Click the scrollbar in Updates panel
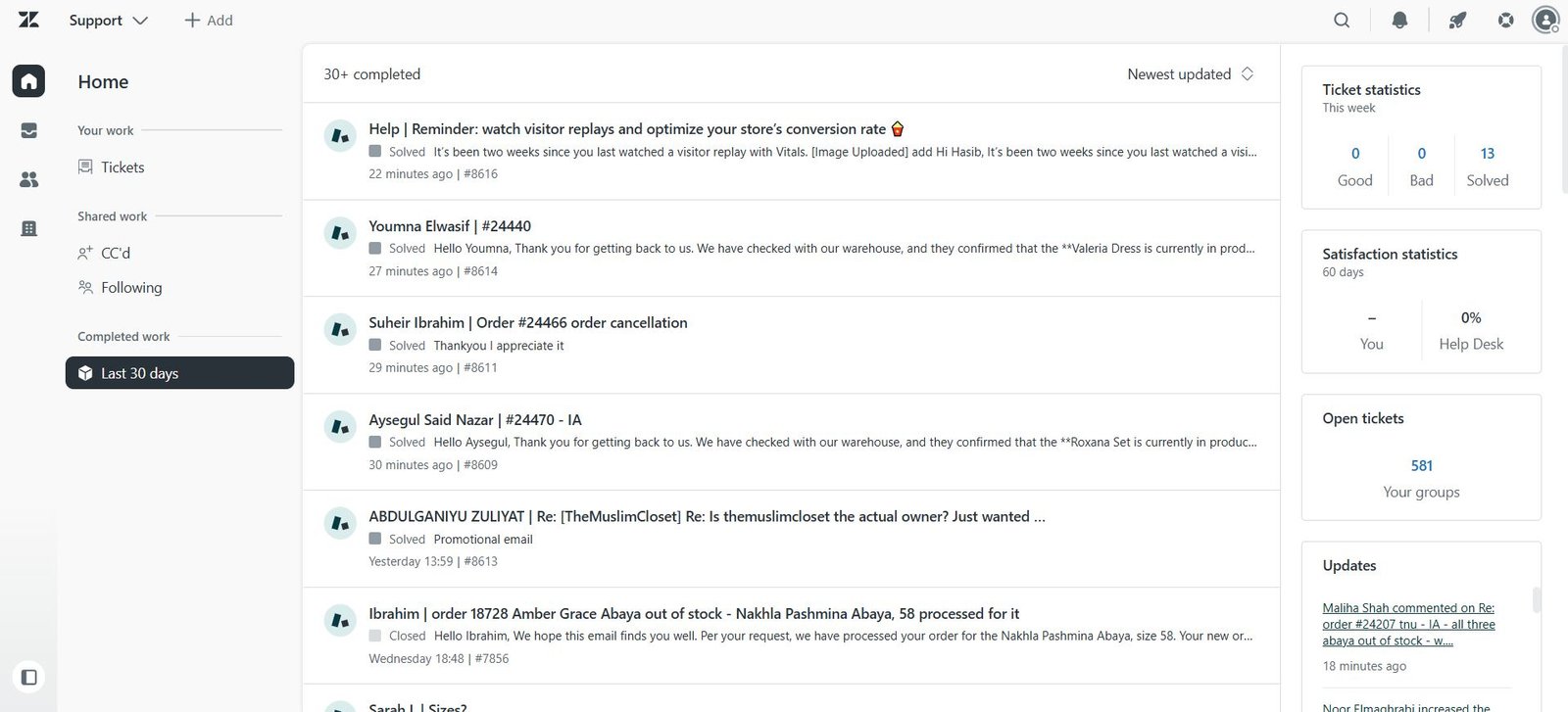Image resolution: width=1568 pixels, height=712 pixels. click(1537, 599)
